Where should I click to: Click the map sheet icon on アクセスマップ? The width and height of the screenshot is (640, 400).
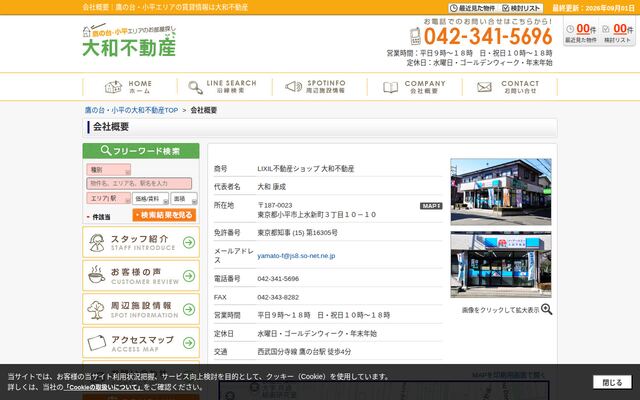click(x=97, y=343)
